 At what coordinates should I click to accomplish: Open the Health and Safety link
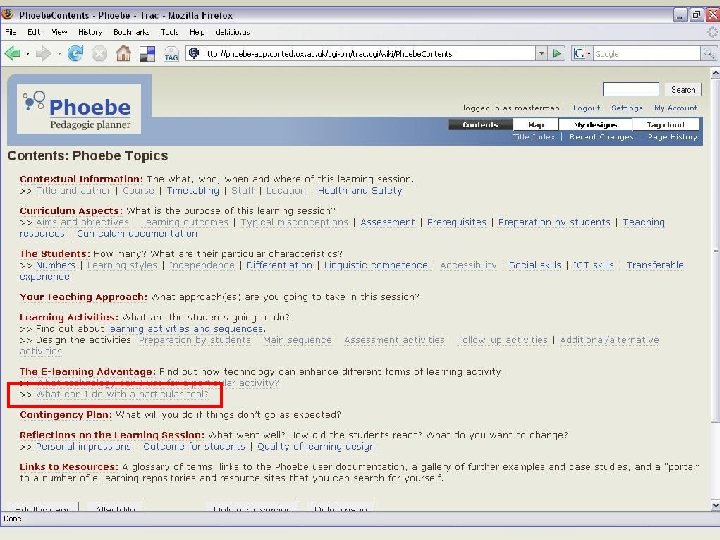pyautogui.click(x=360, y=191)
